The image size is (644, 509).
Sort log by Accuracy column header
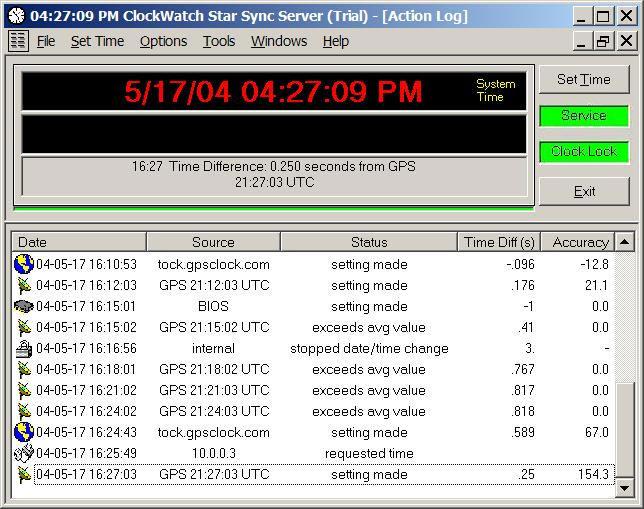point(578,242)
